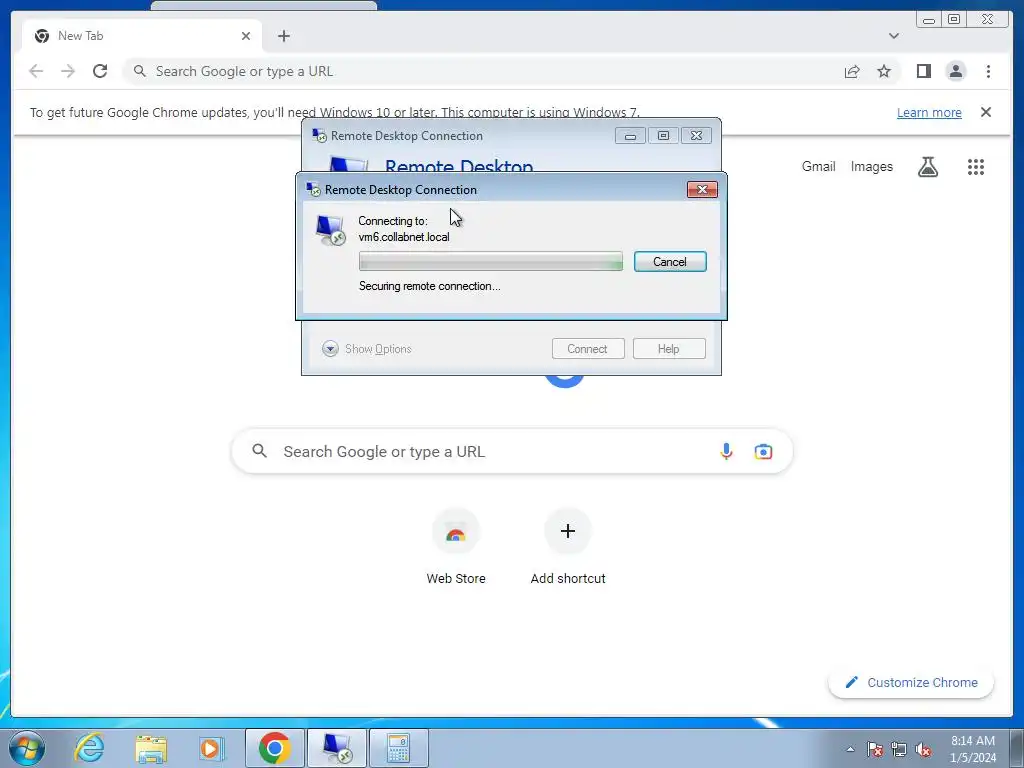Open the Web Store shortcut

[456, 548]
